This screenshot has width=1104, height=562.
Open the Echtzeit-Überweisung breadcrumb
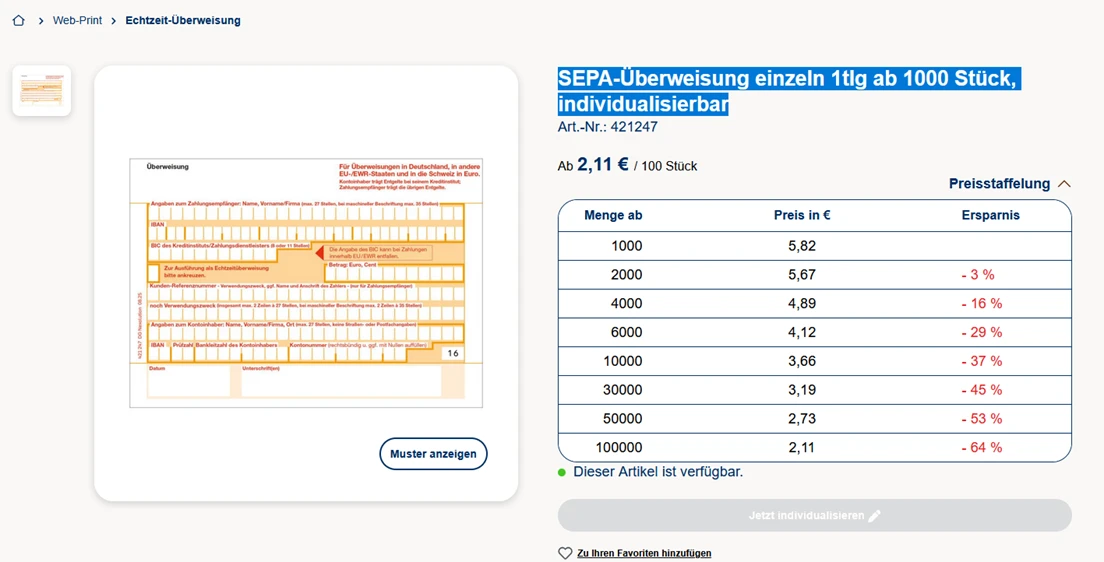[183, 20]
